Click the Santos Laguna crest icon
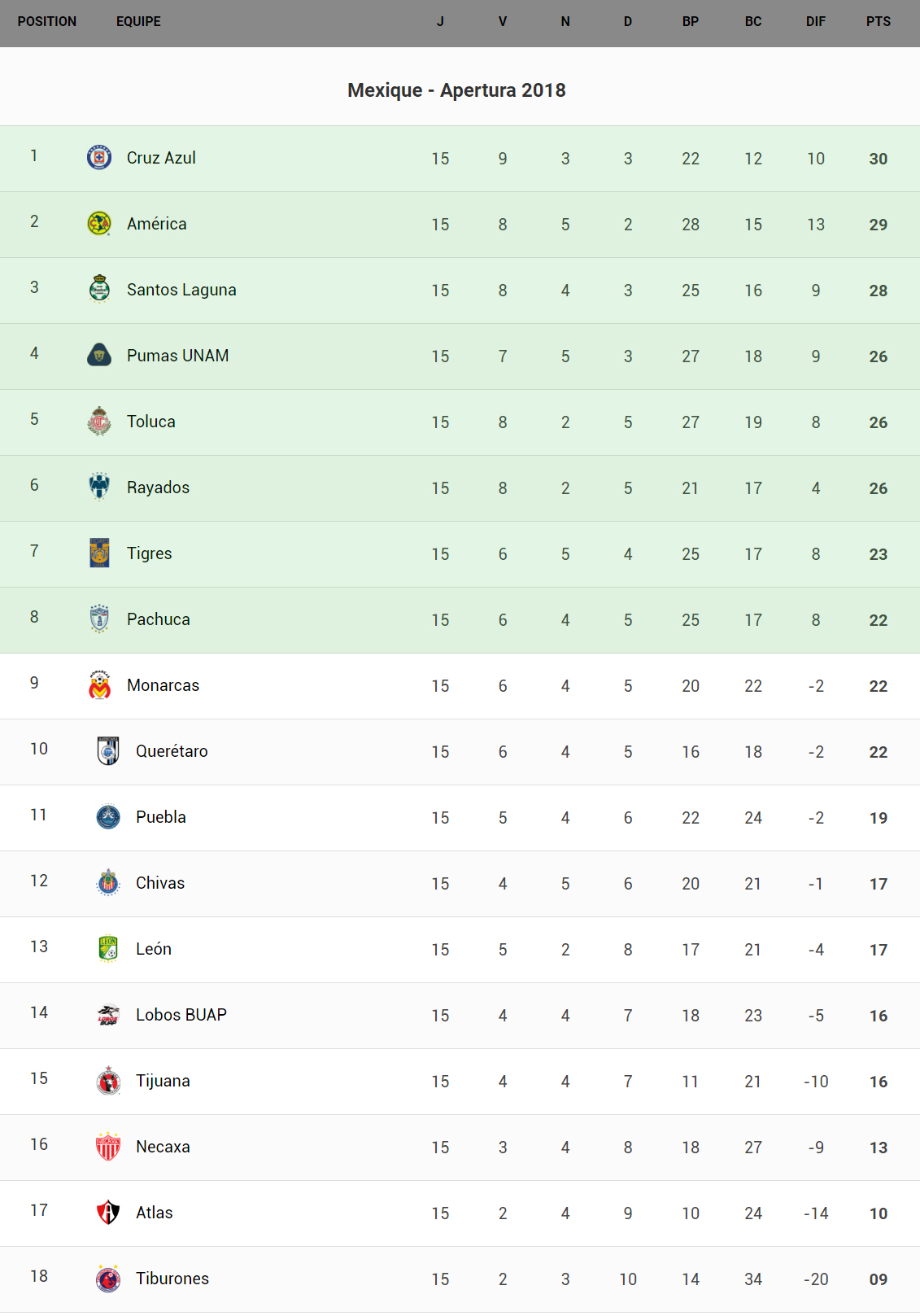The image size is (920, 1316). pyautogui.click(x=99, y=289)
